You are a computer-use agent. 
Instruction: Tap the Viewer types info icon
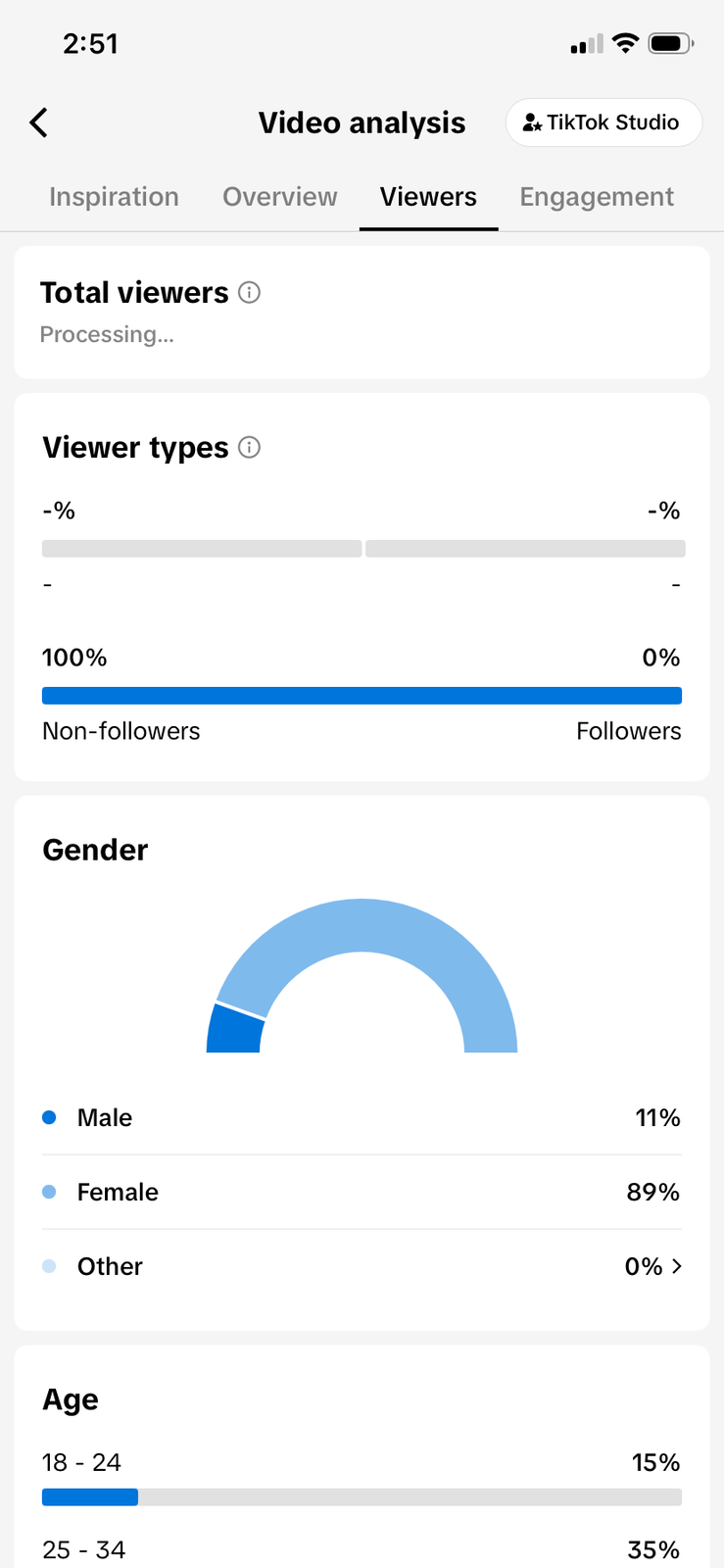[x=250, y=448]
